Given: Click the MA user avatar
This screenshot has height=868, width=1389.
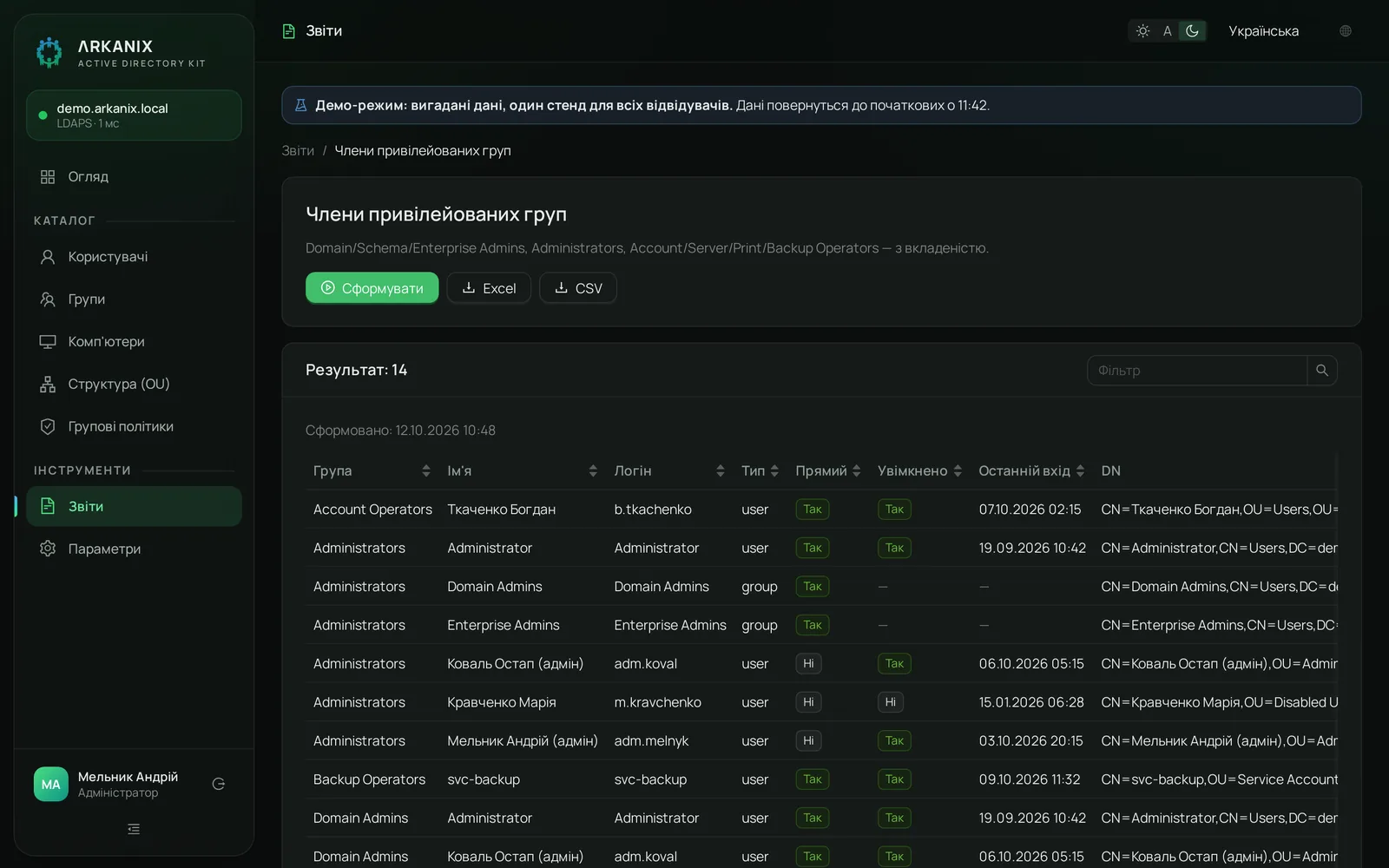Looking at the screenshot, I should [x=51, y=784].
